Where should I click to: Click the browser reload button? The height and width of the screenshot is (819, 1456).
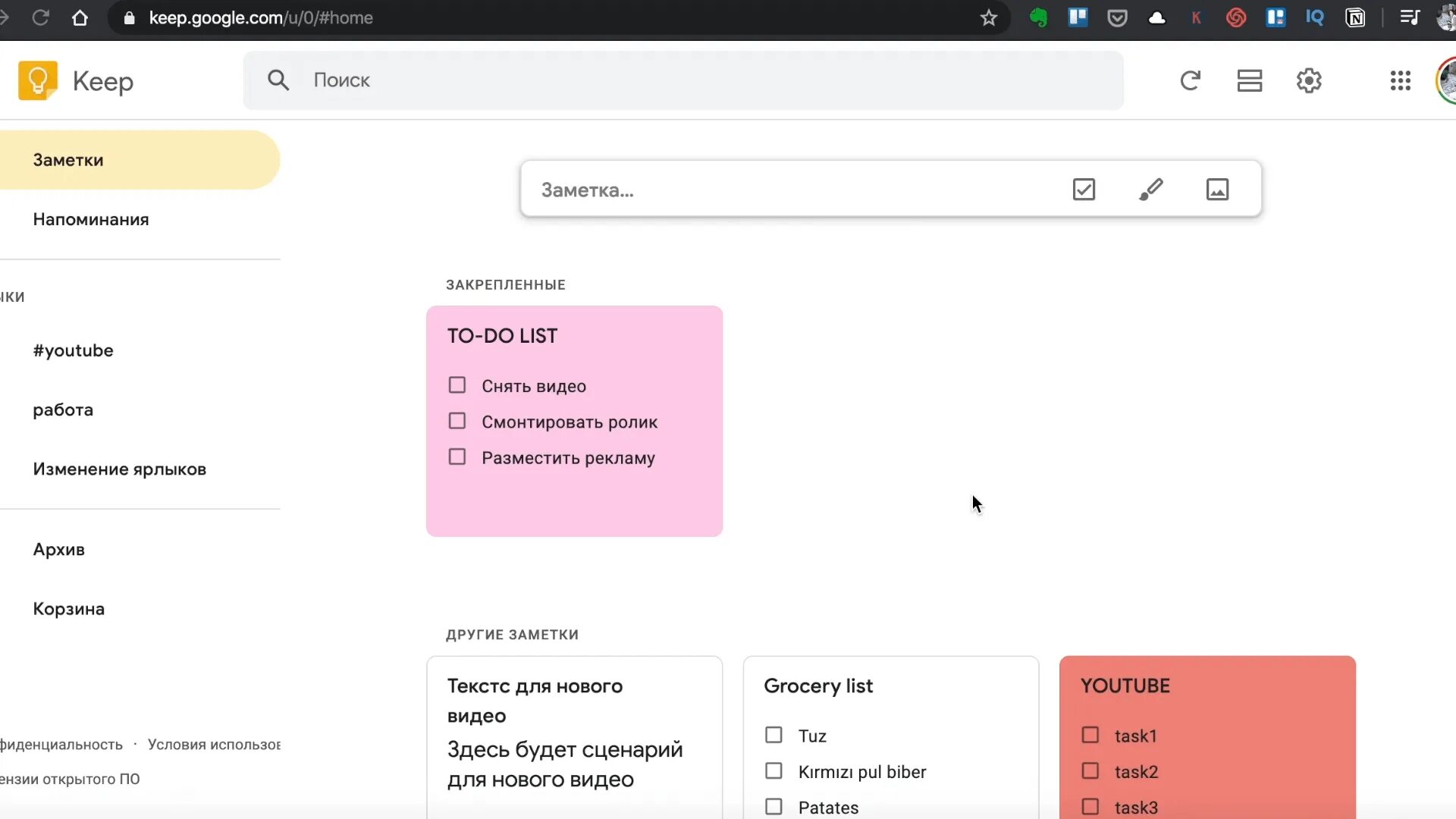pyautogui.click(x=41, y=17)
